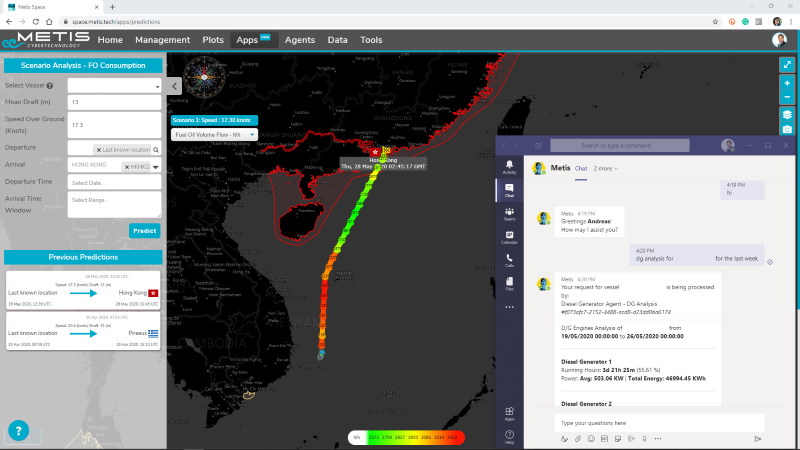The width and height of the screenshot is (800, 450).
Task: Open the Apps icon at Teams sidebar bottom
Action: (509, 413)
